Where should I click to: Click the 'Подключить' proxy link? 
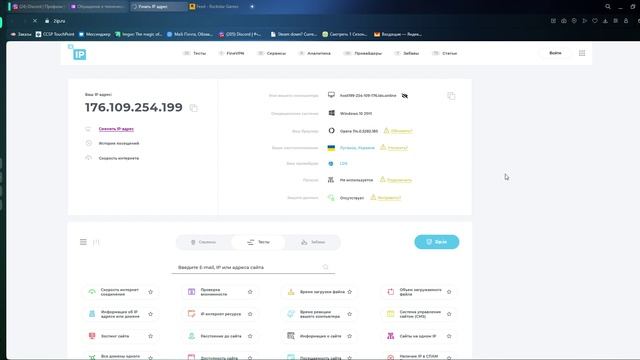point(400,180)
